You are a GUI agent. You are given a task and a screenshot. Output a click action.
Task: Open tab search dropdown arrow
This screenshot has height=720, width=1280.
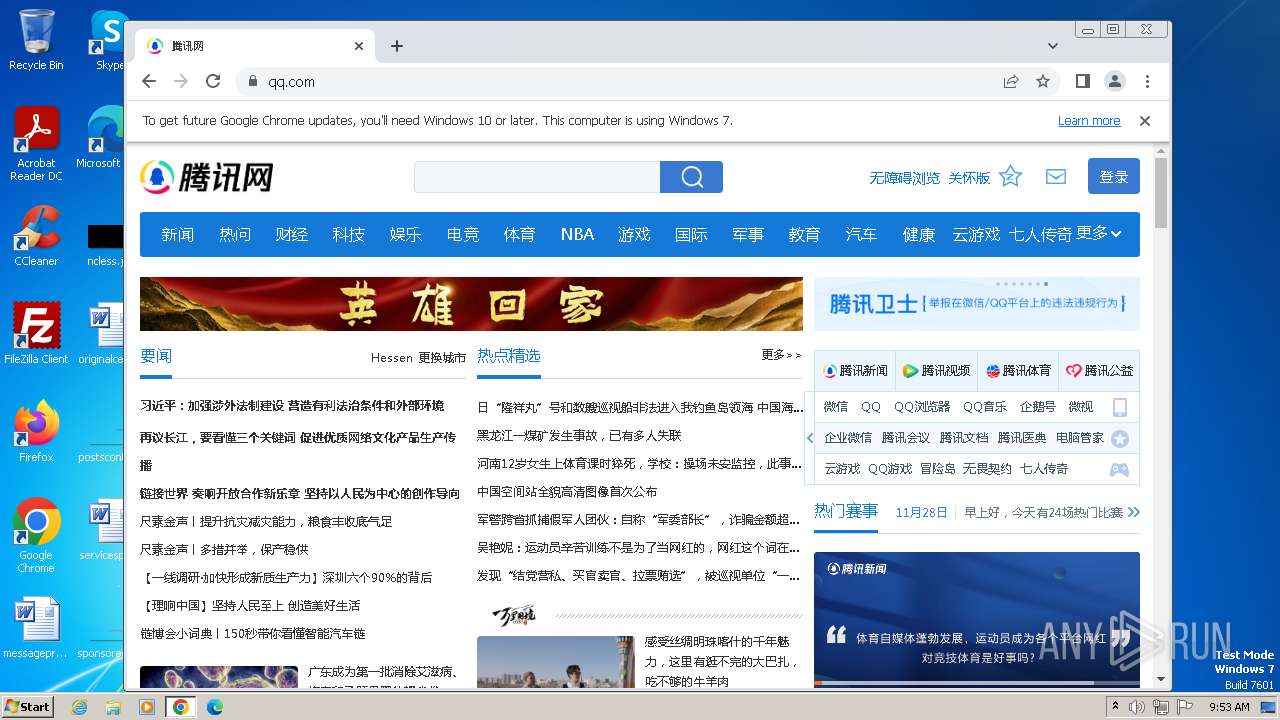[x=1053, y=46]
